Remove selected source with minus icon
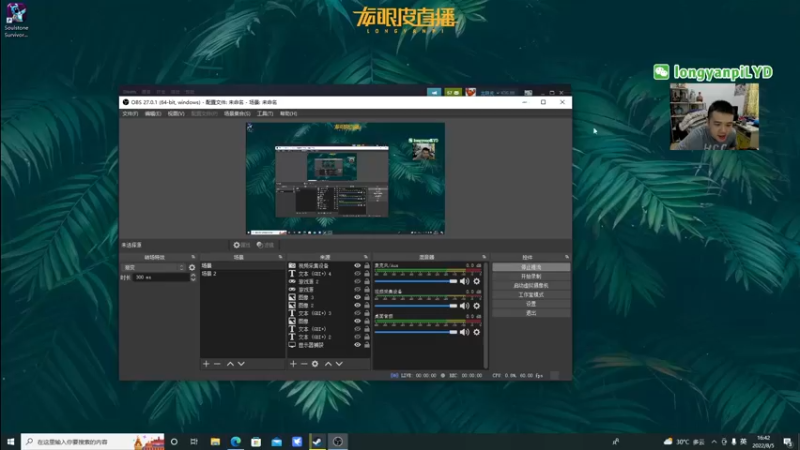Image resolution: width=800 pixels, height=450 pixels. [304, 364]
